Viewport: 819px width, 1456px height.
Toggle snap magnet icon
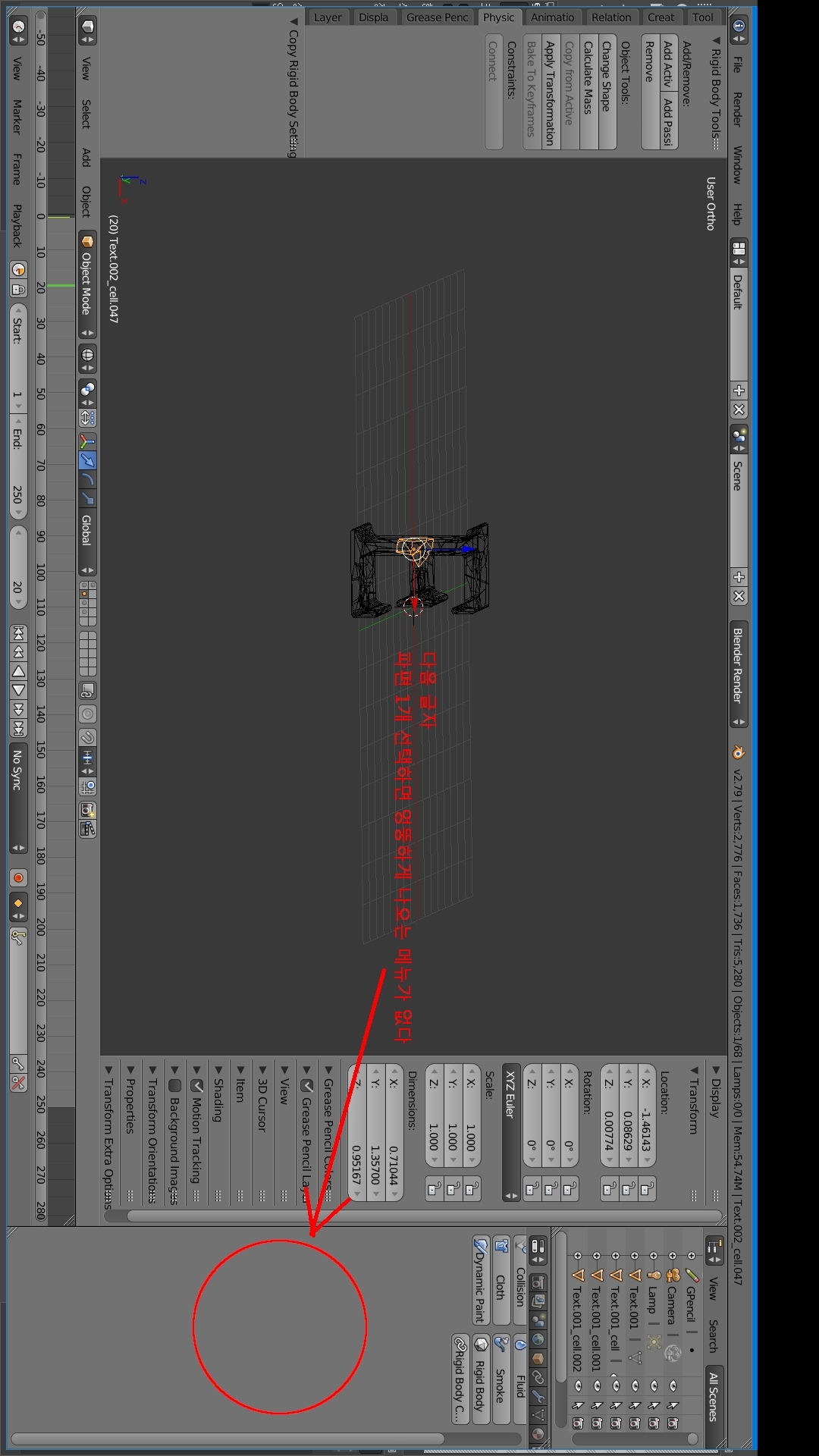tap(87, 738)
